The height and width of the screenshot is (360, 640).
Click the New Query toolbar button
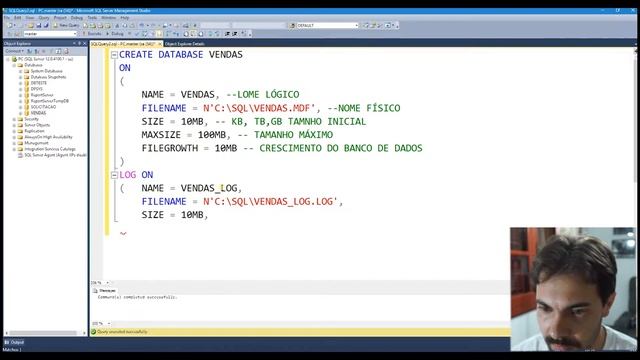click(x=67, y=25)
